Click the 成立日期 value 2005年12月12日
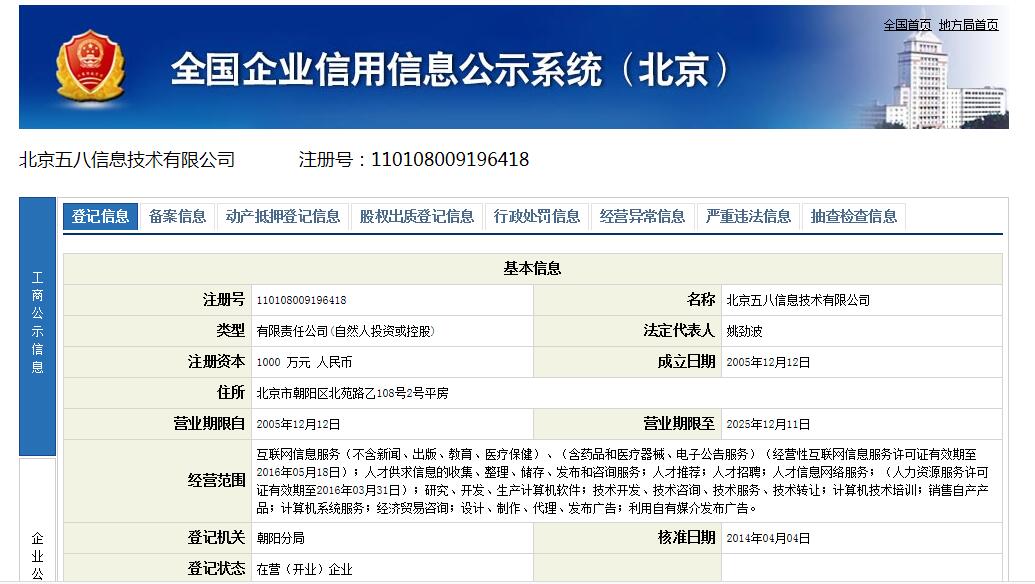The width and height of the screenshot is (1035, 584). tap(768, 362)
